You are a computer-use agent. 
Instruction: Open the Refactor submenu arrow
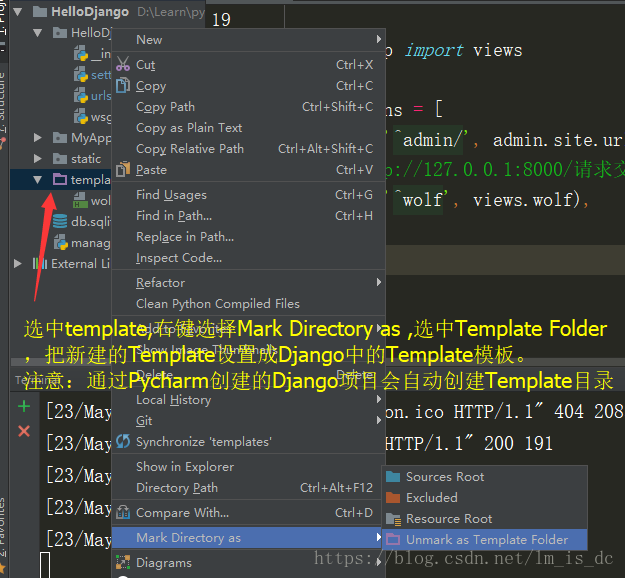(379, 282)
